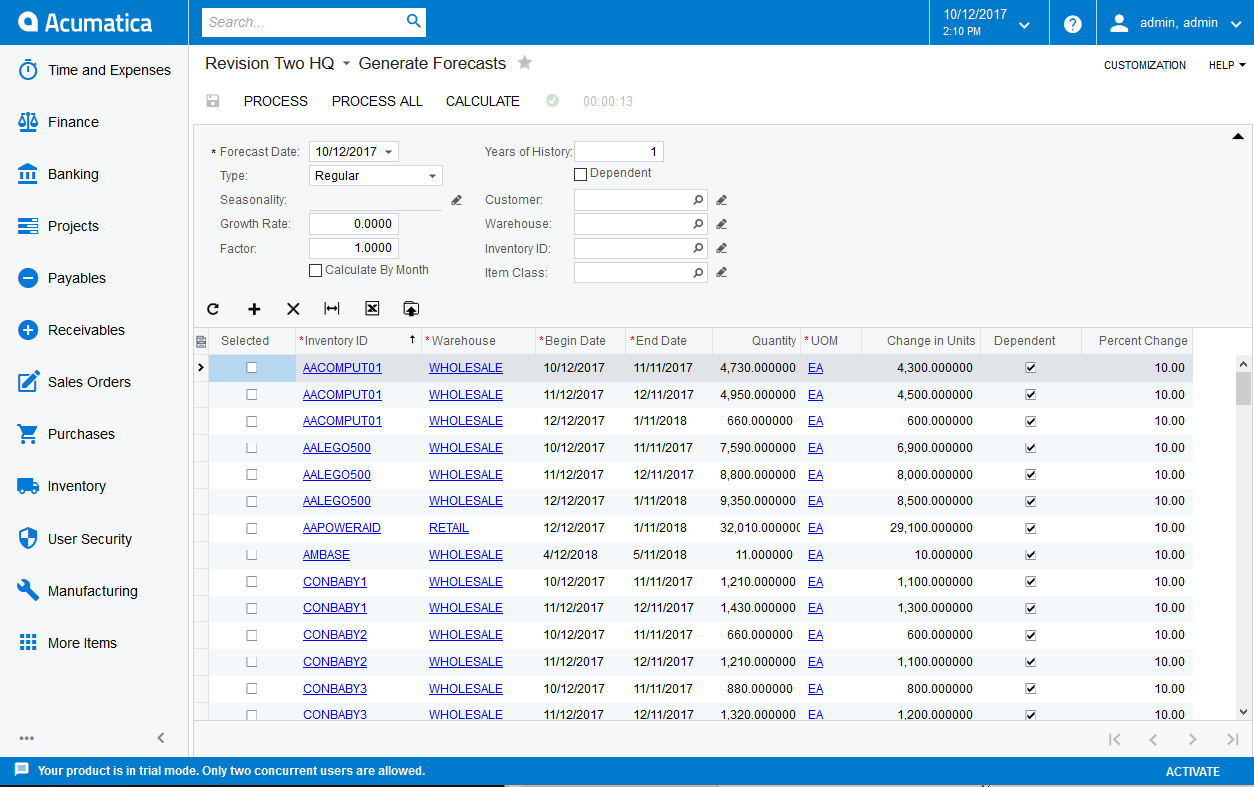Image resolution: width=1254 pixels, height=787 pixels.
Task: Enable the Dependent checkbox in the form
Action: [581, 174]
